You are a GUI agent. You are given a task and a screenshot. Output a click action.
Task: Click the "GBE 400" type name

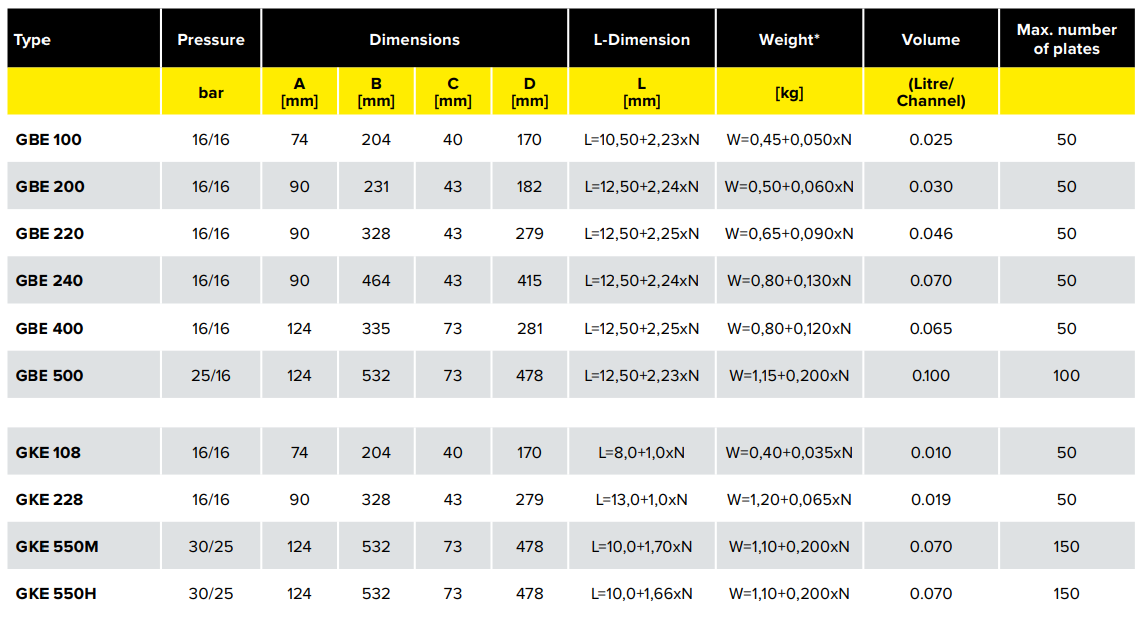pos(49,328)
